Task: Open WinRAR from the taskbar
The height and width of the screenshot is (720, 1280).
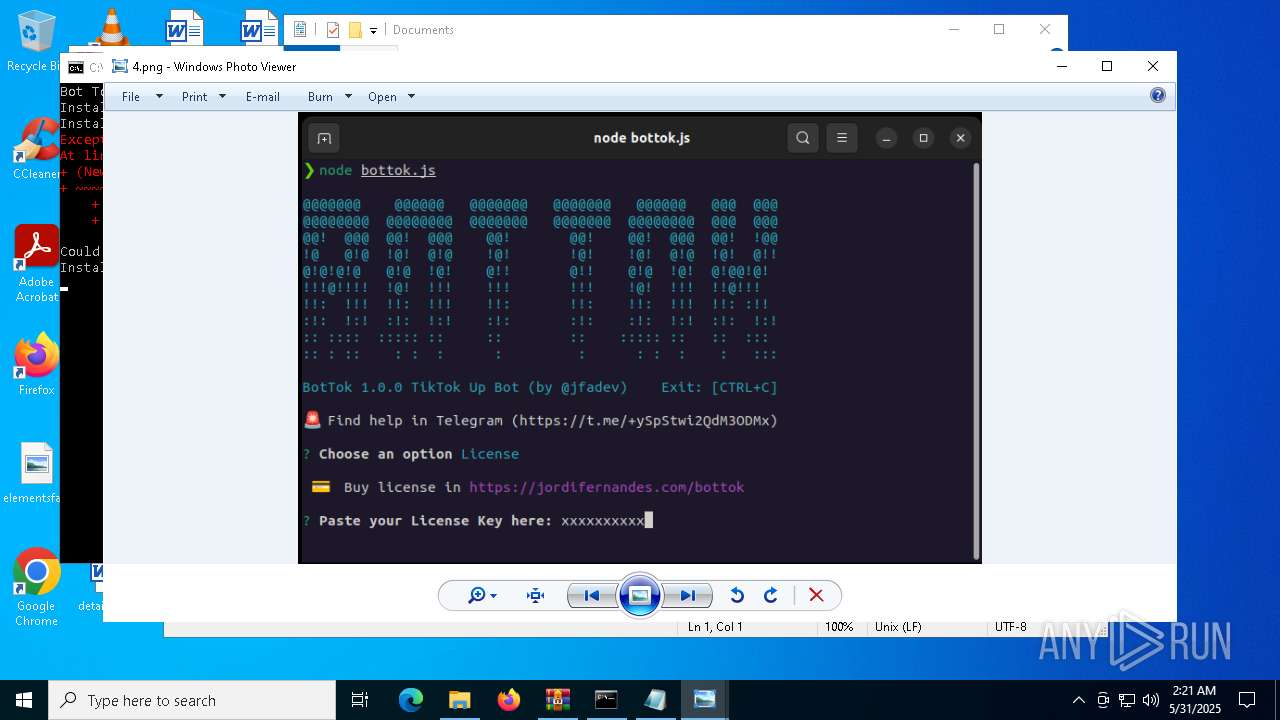Action: tap(557, 700)
